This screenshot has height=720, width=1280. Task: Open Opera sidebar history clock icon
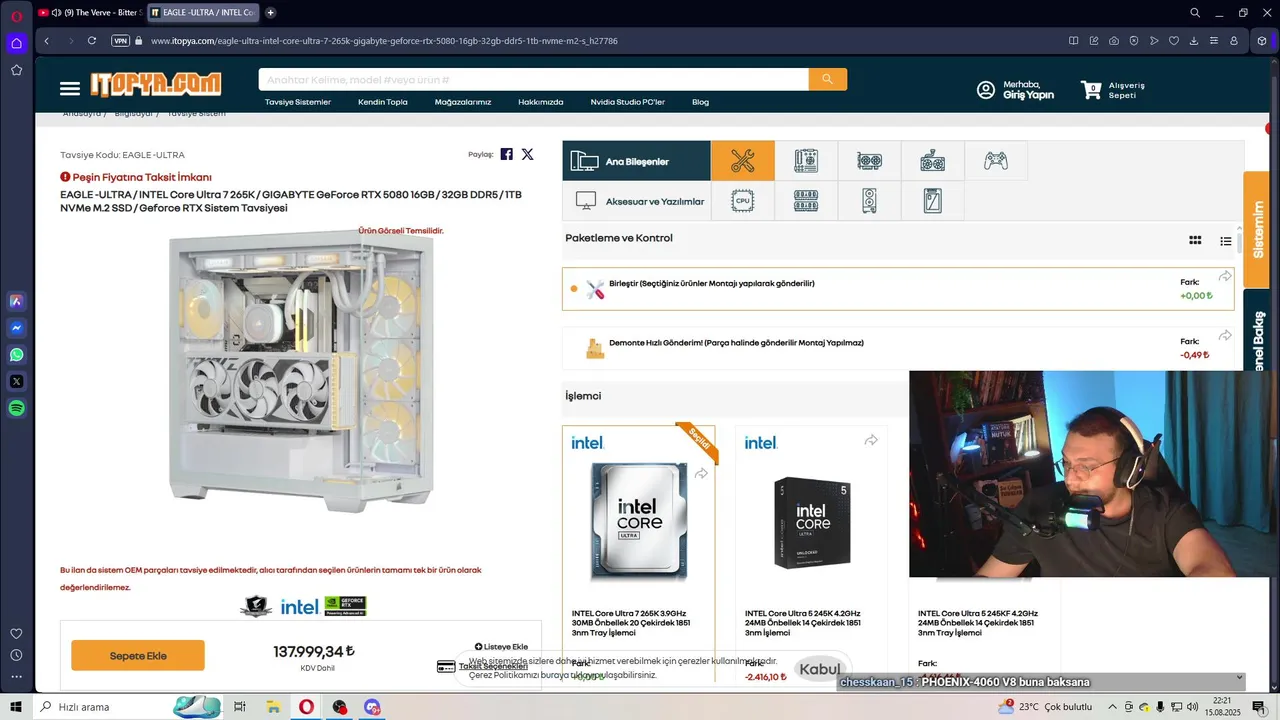16,655
